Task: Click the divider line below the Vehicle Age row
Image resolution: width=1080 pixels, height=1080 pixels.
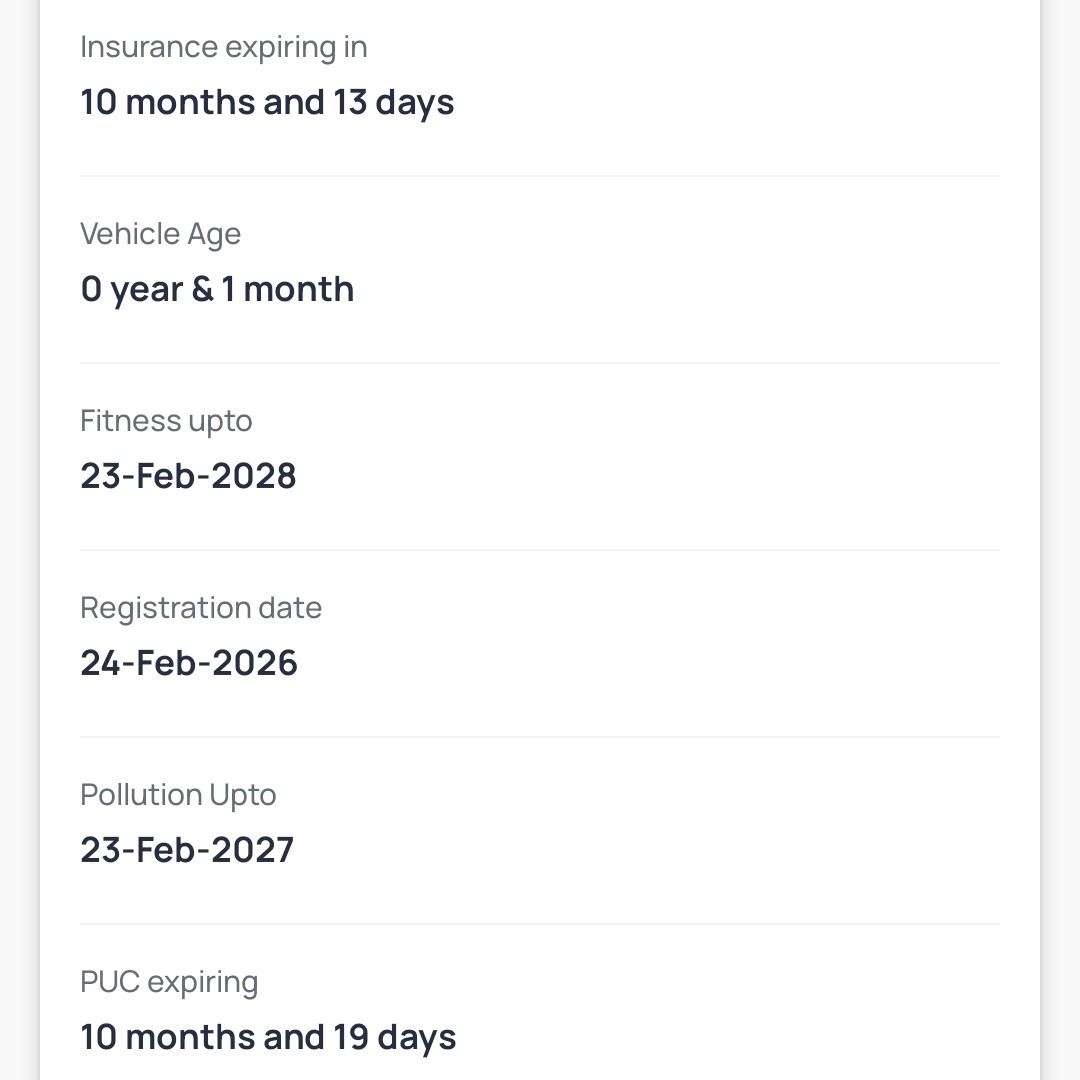Action: coord(540,363)
